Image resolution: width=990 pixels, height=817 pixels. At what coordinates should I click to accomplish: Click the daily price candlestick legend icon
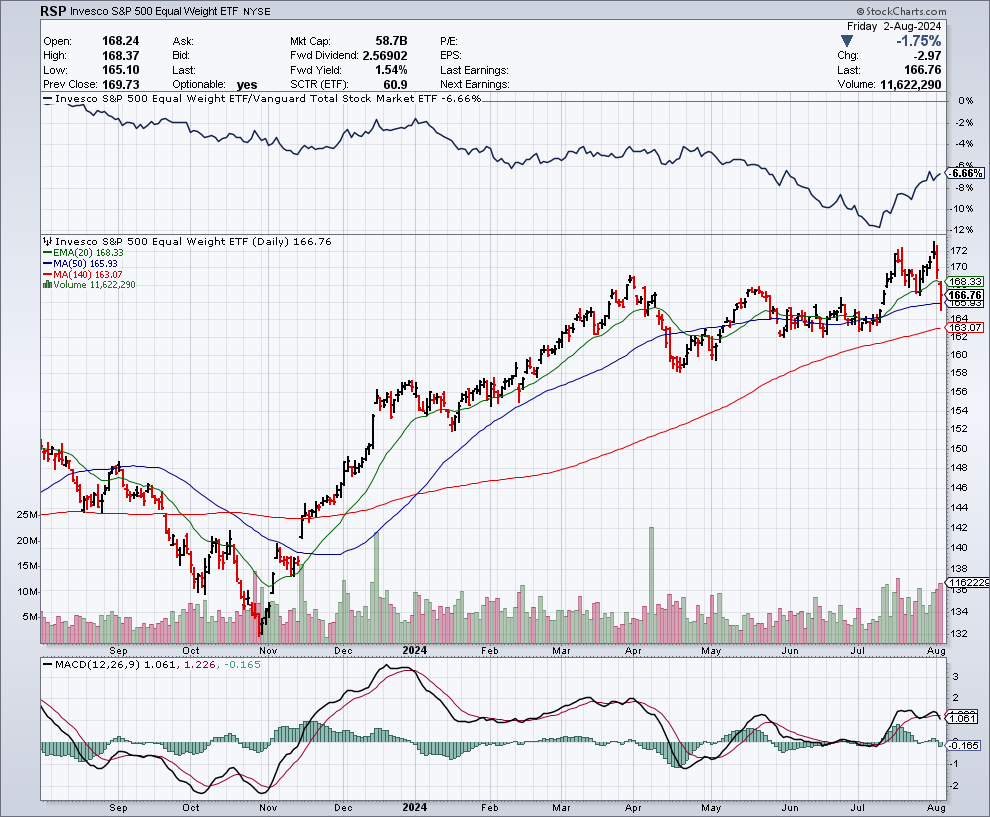coord(45,242)
